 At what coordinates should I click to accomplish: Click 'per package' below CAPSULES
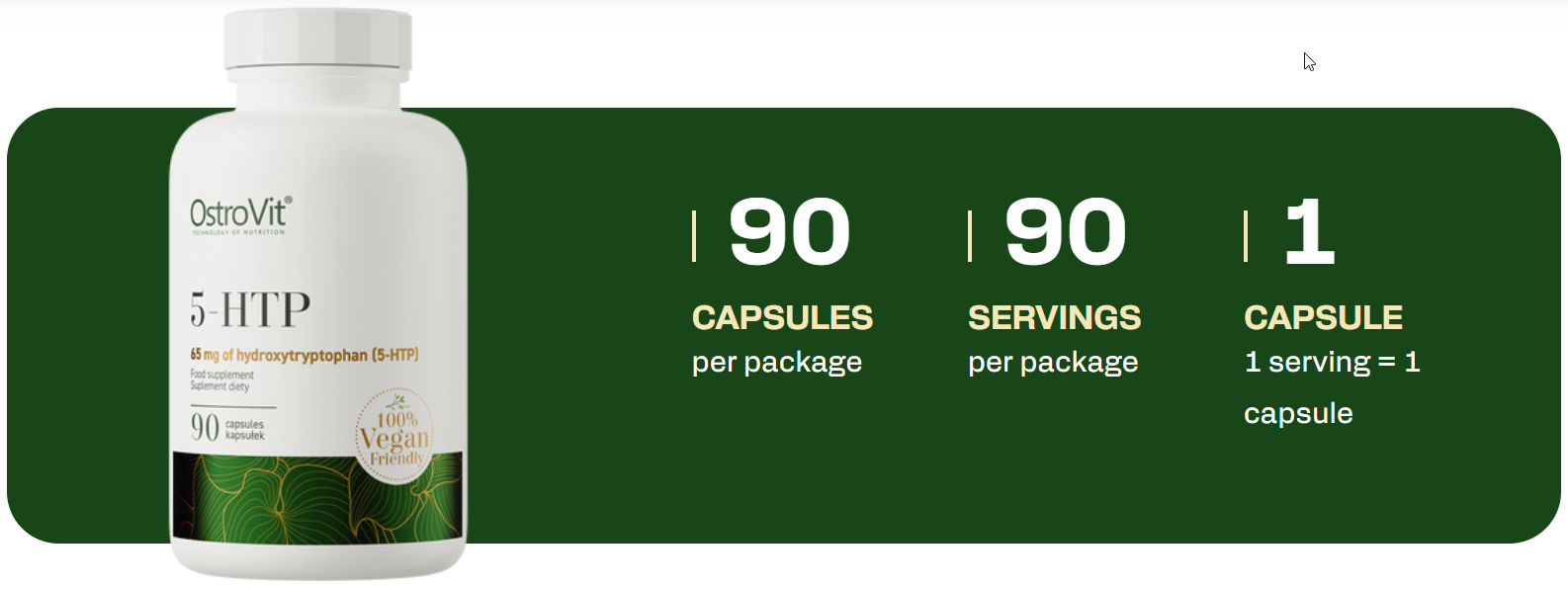[777, 362]
